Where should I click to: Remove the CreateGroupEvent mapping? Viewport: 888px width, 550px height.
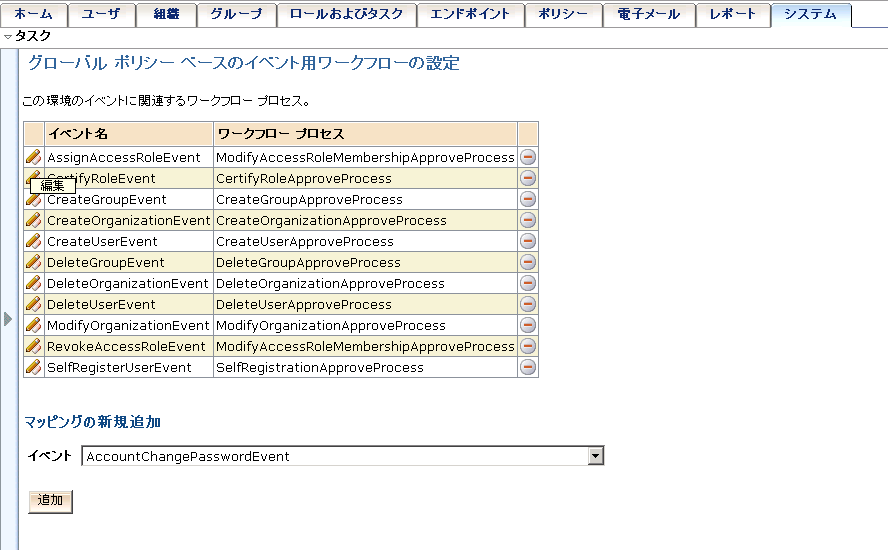pyautogui.click(x=528, y=199)
